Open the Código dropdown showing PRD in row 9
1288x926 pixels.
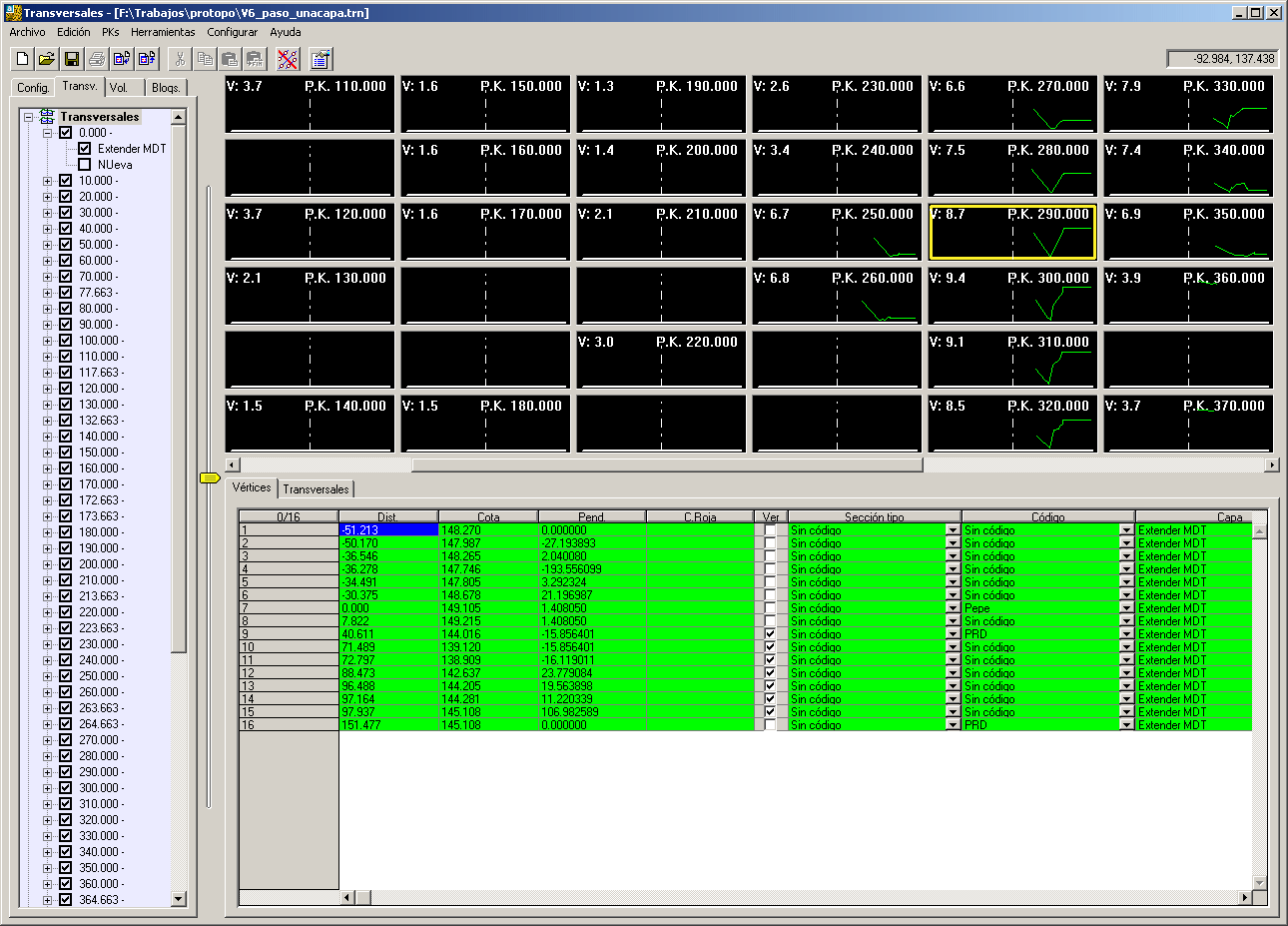pos(1127,634)
